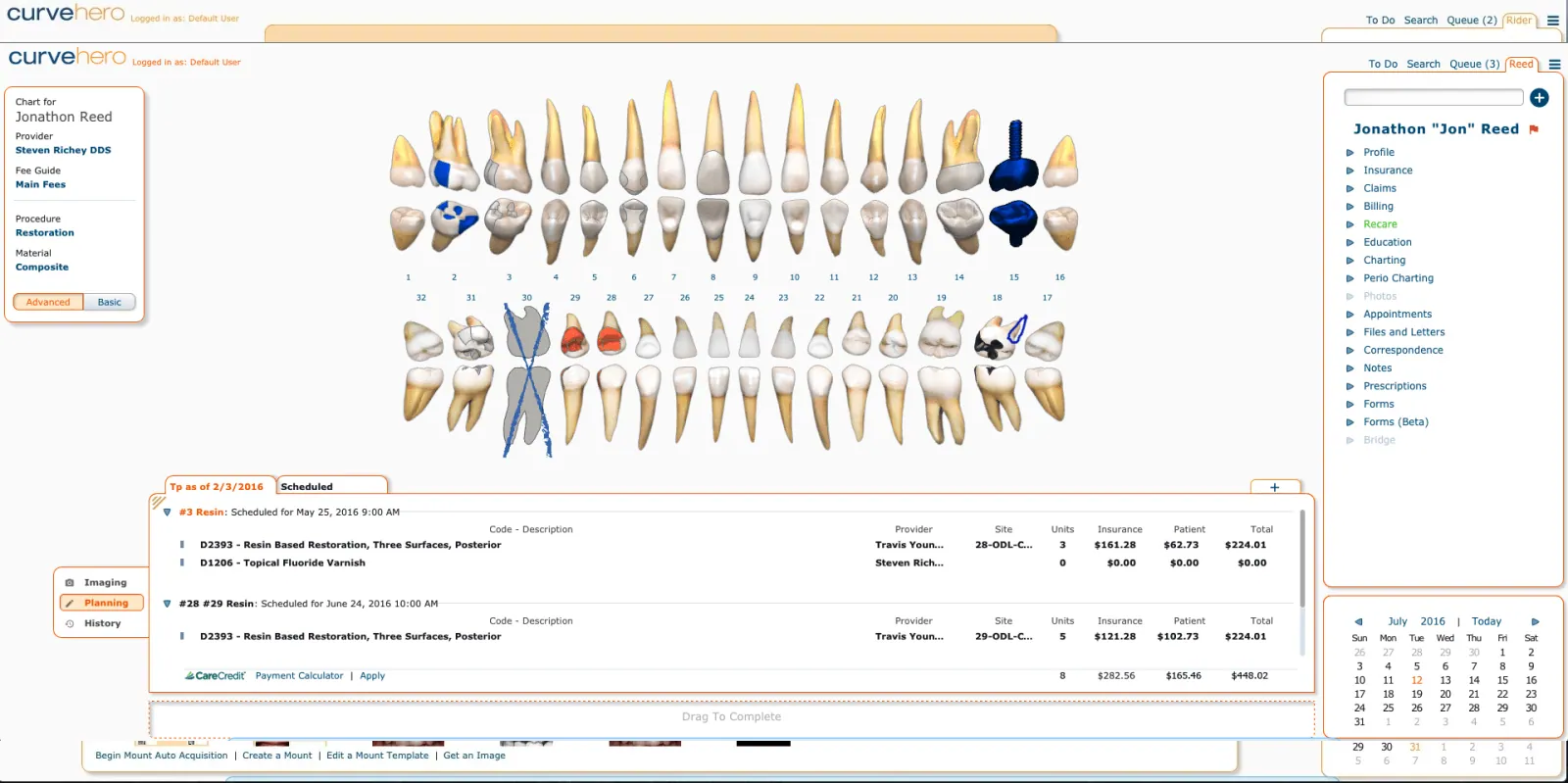Open To Do in front window

pyautogui.click(x=1383, y=65)
